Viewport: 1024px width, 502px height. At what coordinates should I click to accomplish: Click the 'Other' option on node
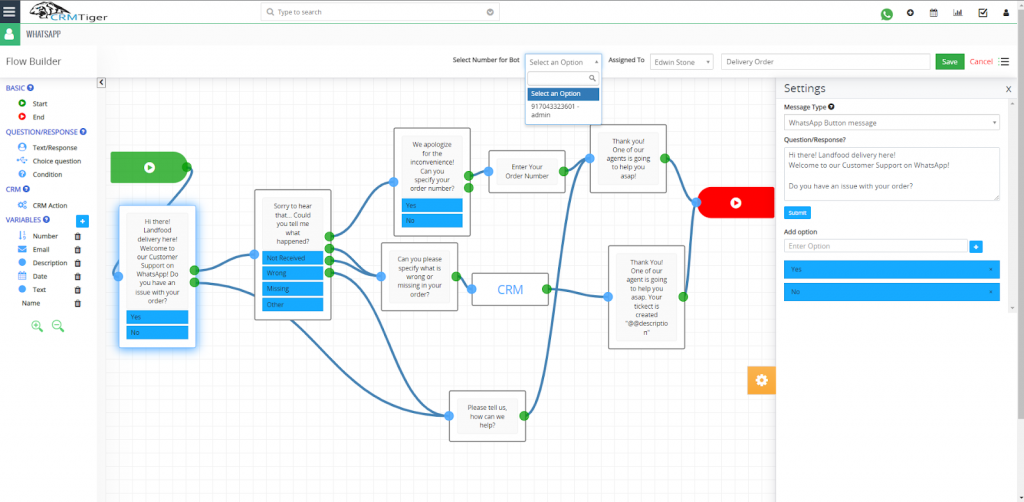[x=293, y=304]
